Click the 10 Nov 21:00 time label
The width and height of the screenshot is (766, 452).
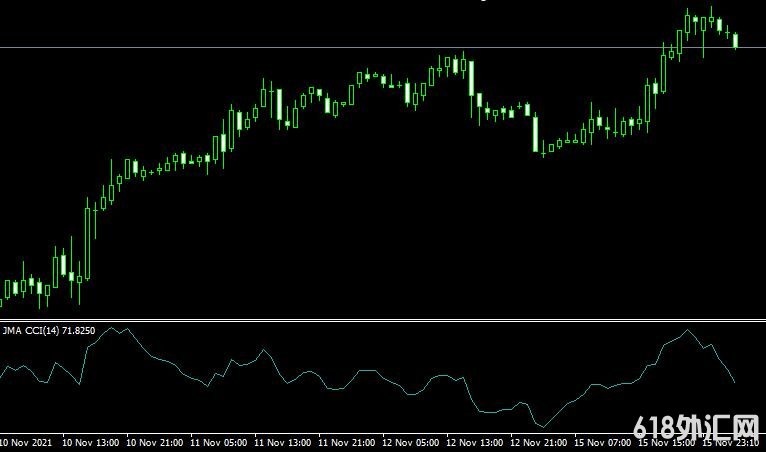coord(155,443)
